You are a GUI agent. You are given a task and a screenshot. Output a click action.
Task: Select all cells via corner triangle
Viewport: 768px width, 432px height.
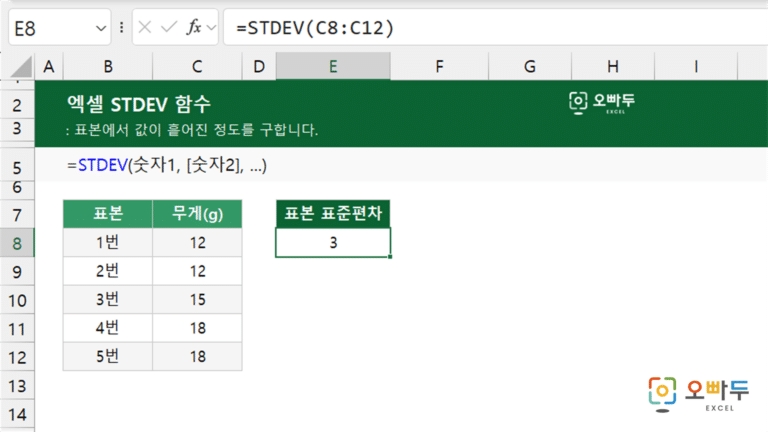(x=21, y=67)
